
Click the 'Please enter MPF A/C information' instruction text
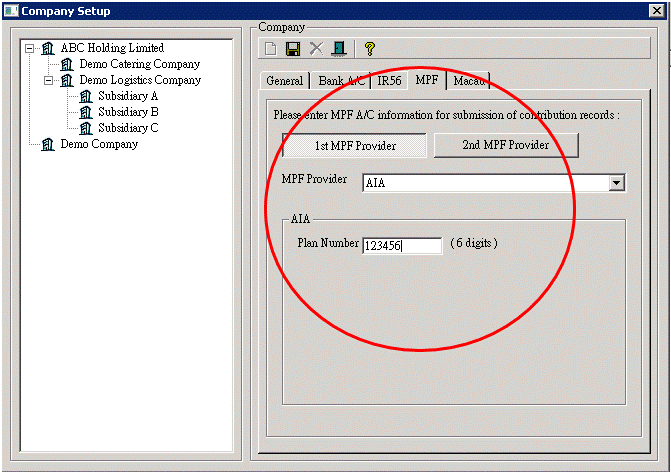pyautogui.click(x=446, y=115)
